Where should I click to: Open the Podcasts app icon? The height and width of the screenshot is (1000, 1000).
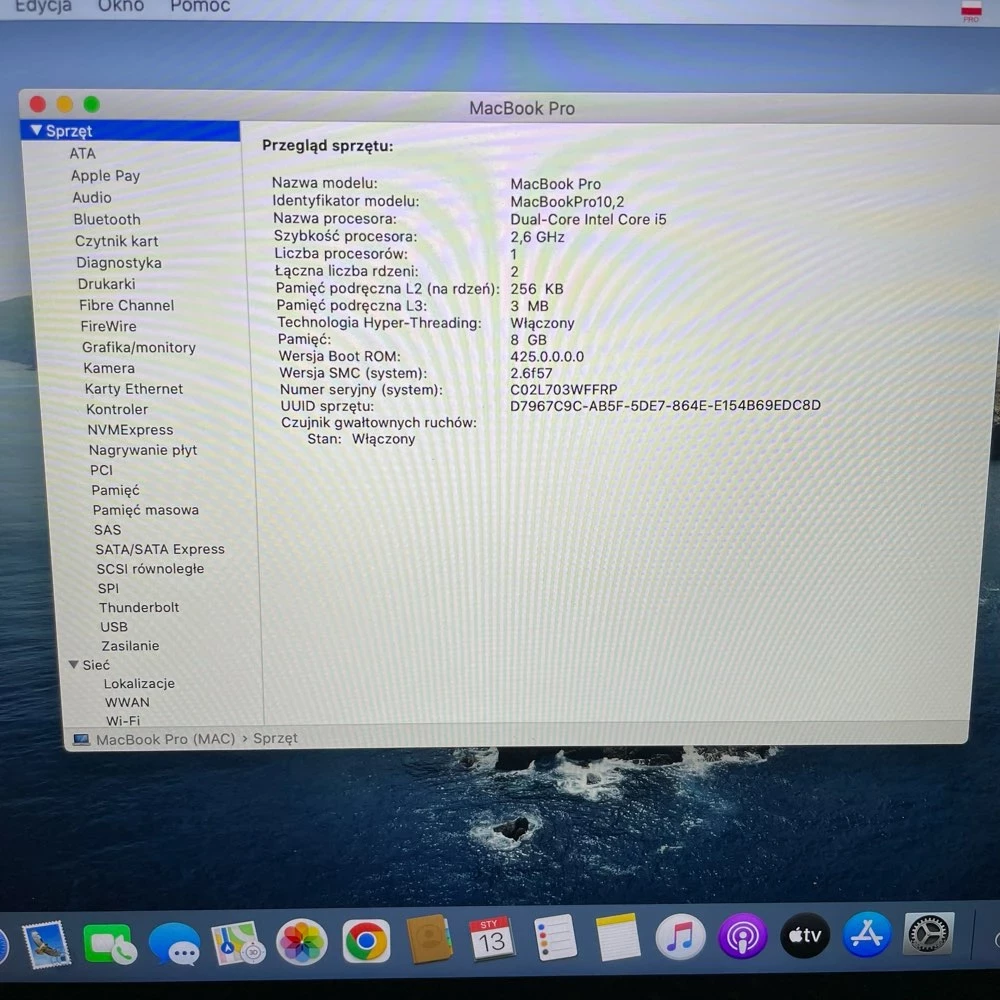pos(742,938)
